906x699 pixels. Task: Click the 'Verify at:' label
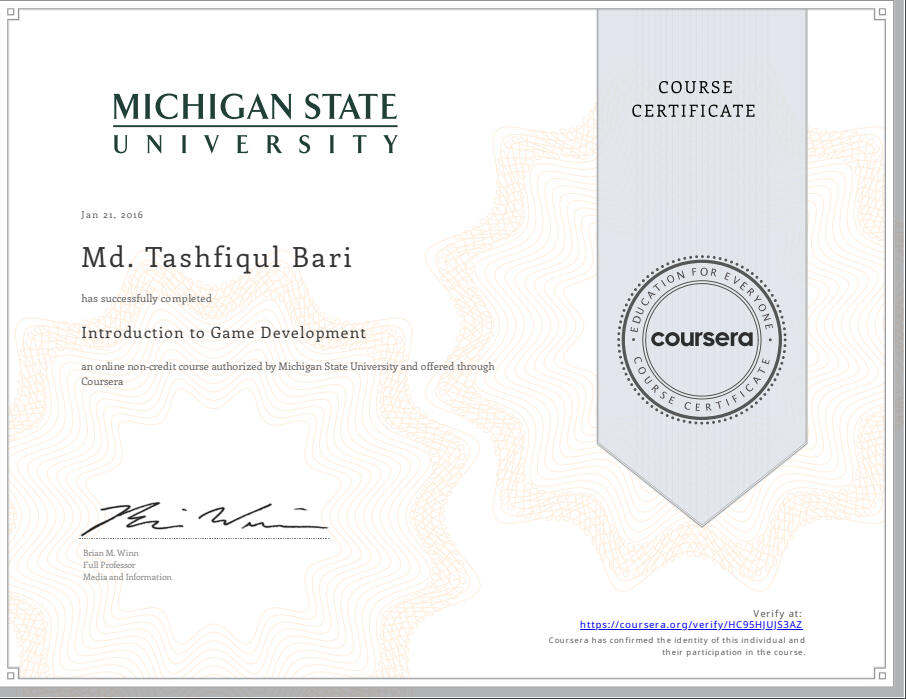coord(777,613)
